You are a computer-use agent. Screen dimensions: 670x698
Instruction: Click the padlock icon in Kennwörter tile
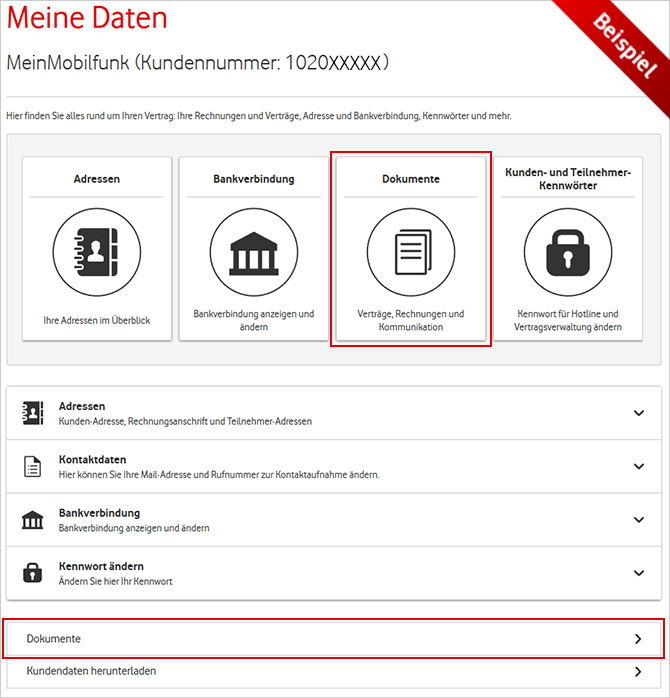[567, 252]
